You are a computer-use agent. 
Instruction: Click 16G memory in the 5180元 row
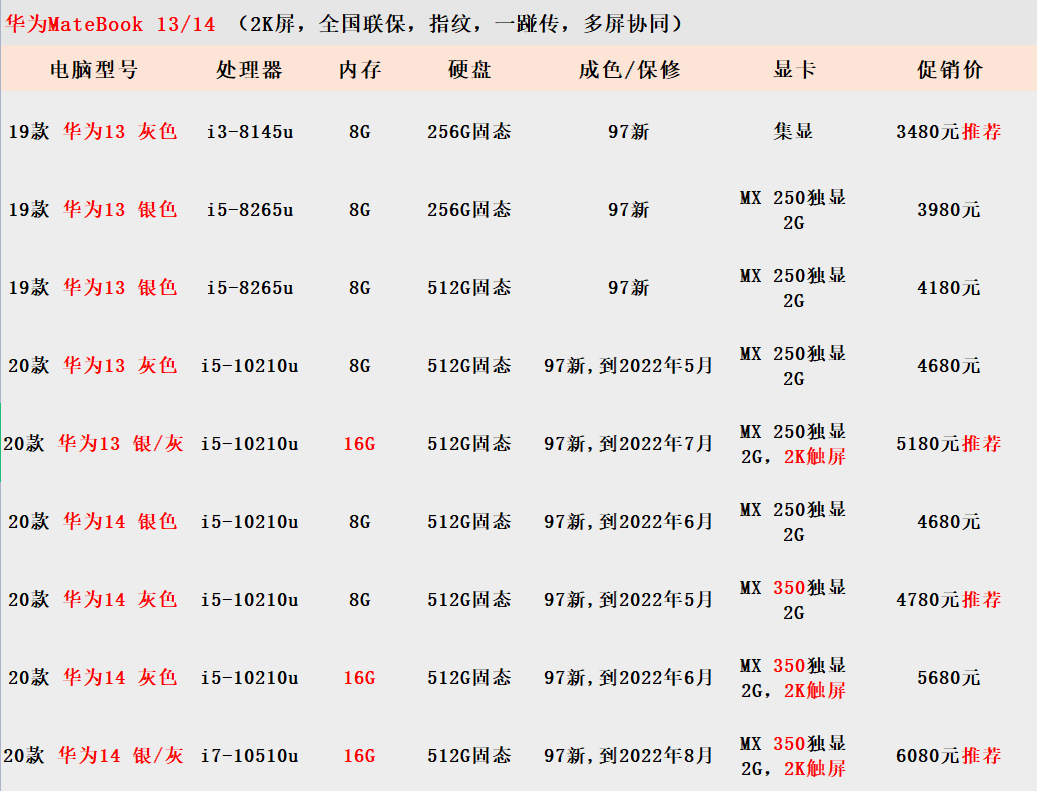pos(359,444)
